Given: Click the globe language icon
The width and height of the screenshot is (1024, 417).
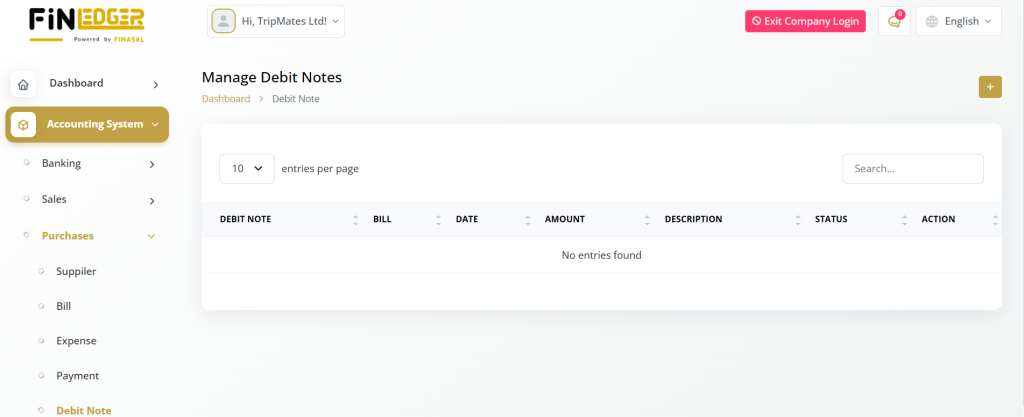Looking at the screenshot, I should point(932,21).
